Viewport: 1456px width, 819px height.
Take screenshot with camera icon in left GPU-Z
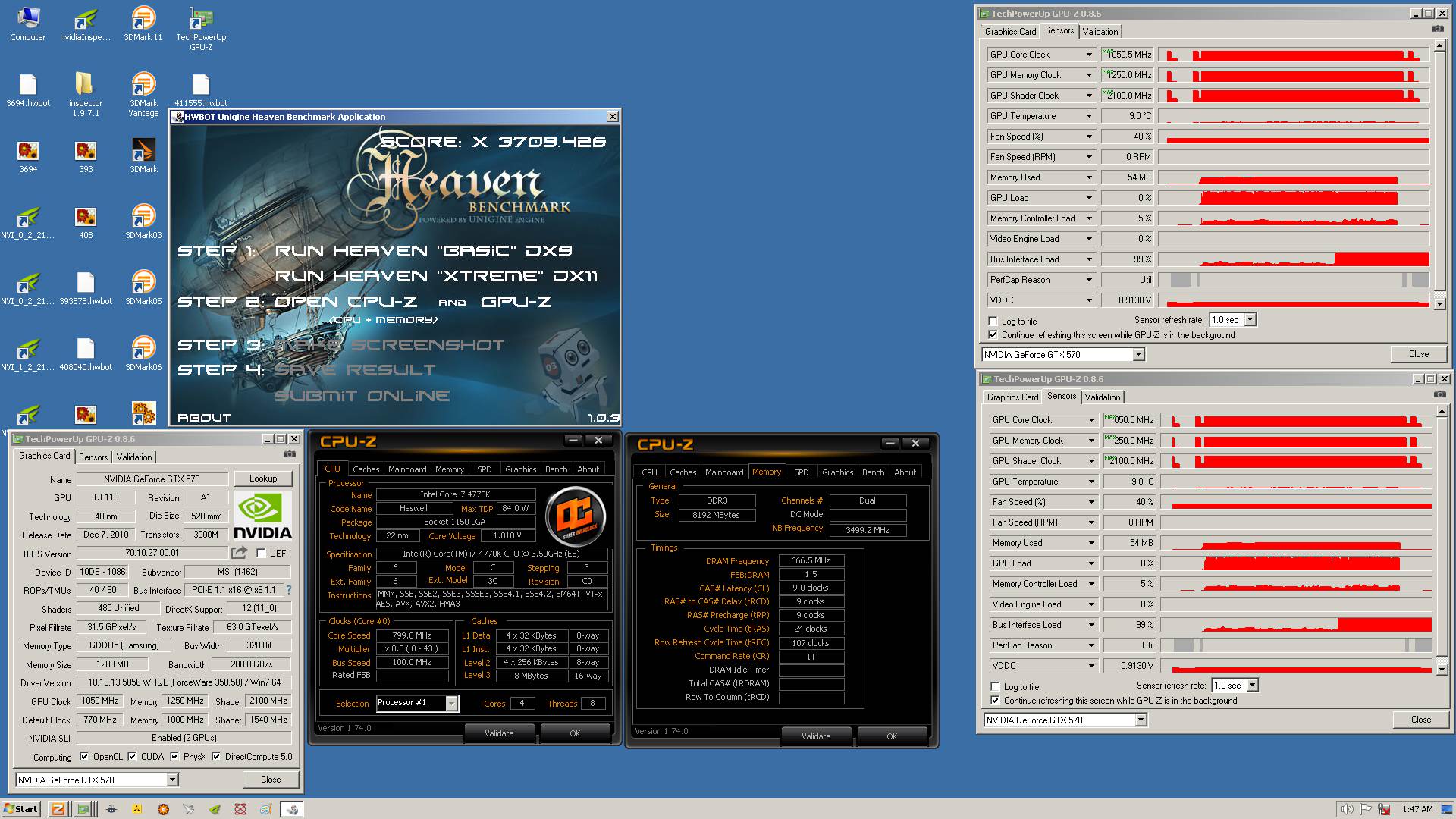point(290,454)
